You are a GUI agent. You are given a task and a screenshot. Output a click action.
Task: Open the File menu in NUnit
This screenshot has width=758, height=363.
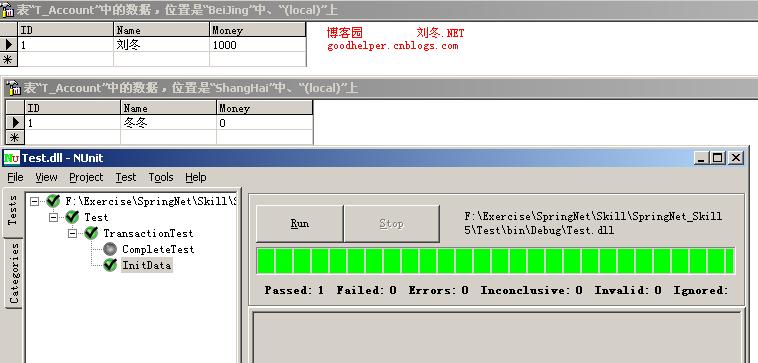click(x=15, y=177)
